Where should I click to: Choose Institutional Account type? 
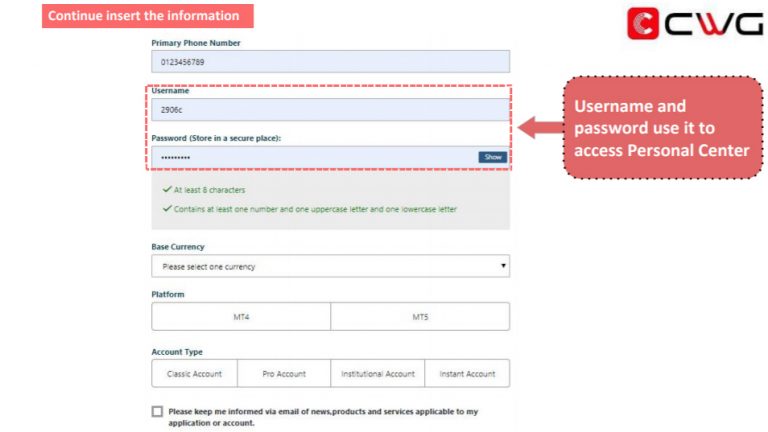tap(377, 374)
